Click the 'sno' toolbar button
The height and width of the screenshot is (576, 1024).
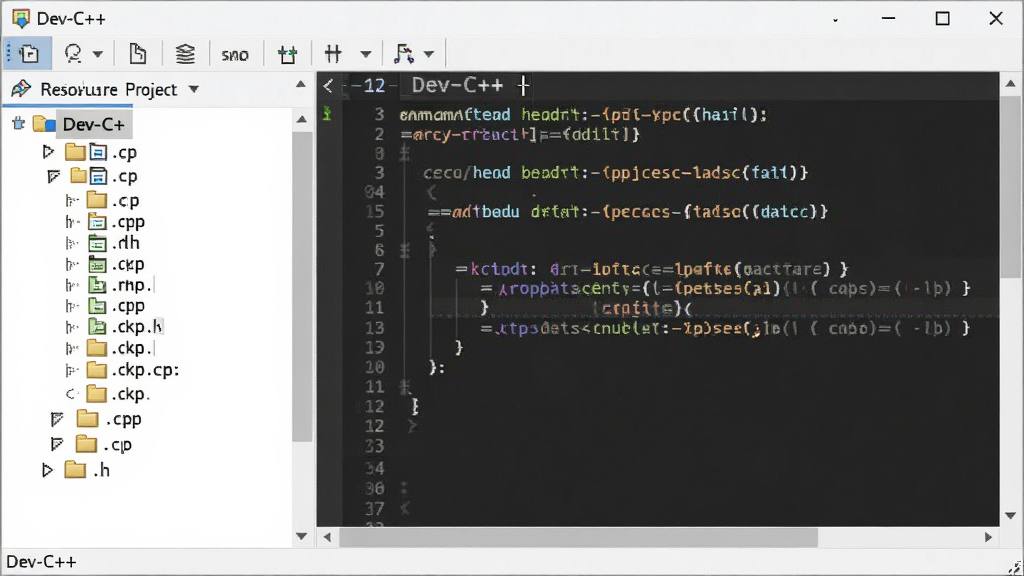(x=234, y=55)
